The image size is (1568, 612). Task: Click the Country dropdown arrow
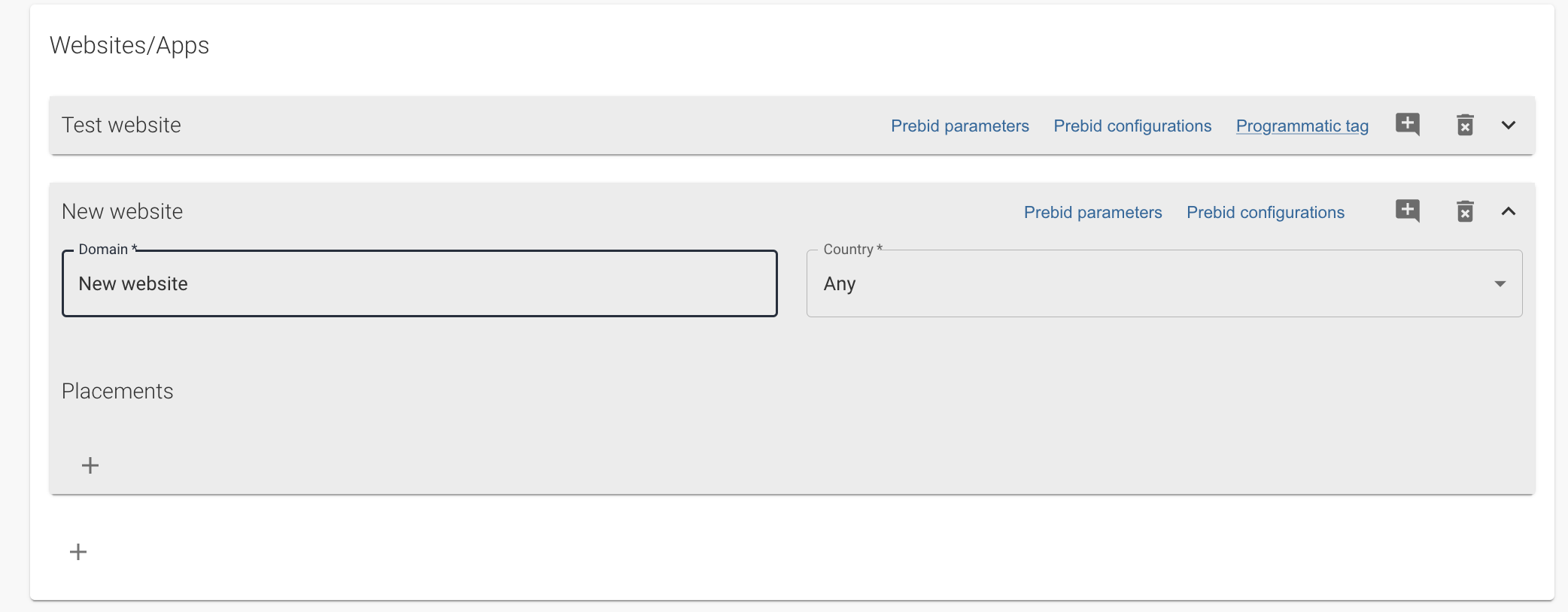pyautogui.click(x=1500, y=283)
